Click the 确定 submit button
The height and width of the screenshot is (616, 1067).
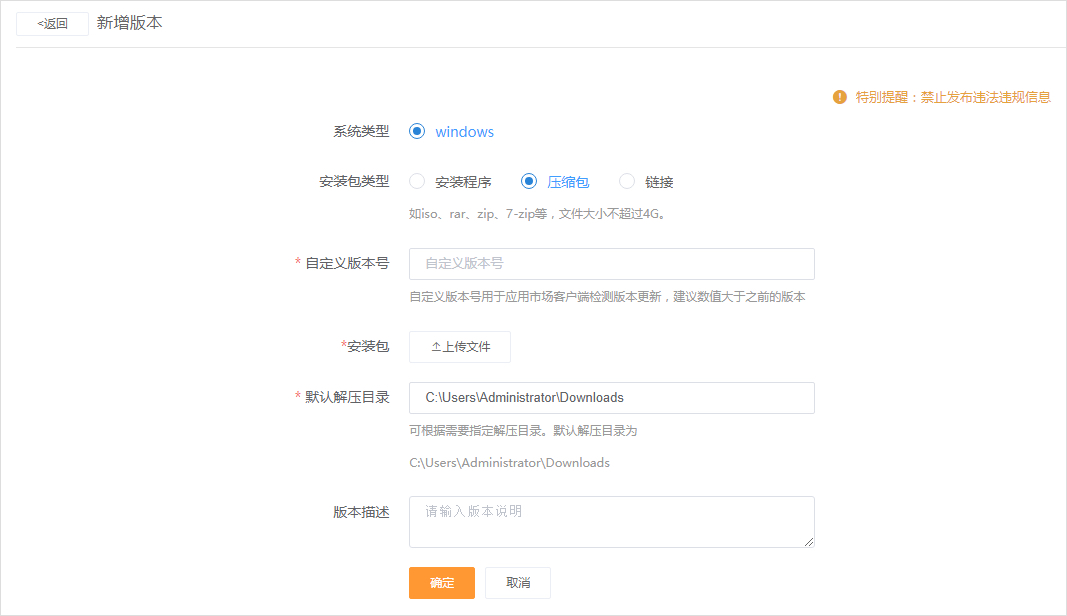(441, 583)
